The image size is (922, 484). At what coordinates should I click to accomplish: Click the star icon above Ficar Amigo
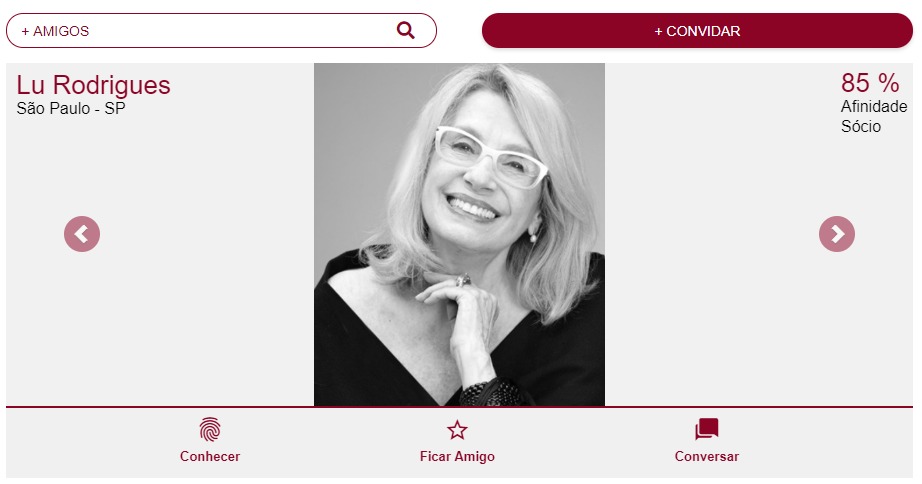pos(457,430)
